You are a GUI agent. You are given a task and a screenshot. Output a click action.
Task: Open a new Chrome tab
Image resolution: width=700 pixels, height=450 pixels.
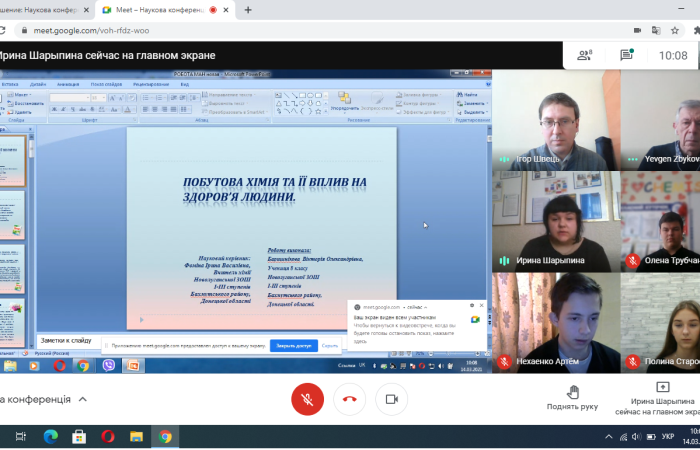pyautogui.click(x=247, y=10)
